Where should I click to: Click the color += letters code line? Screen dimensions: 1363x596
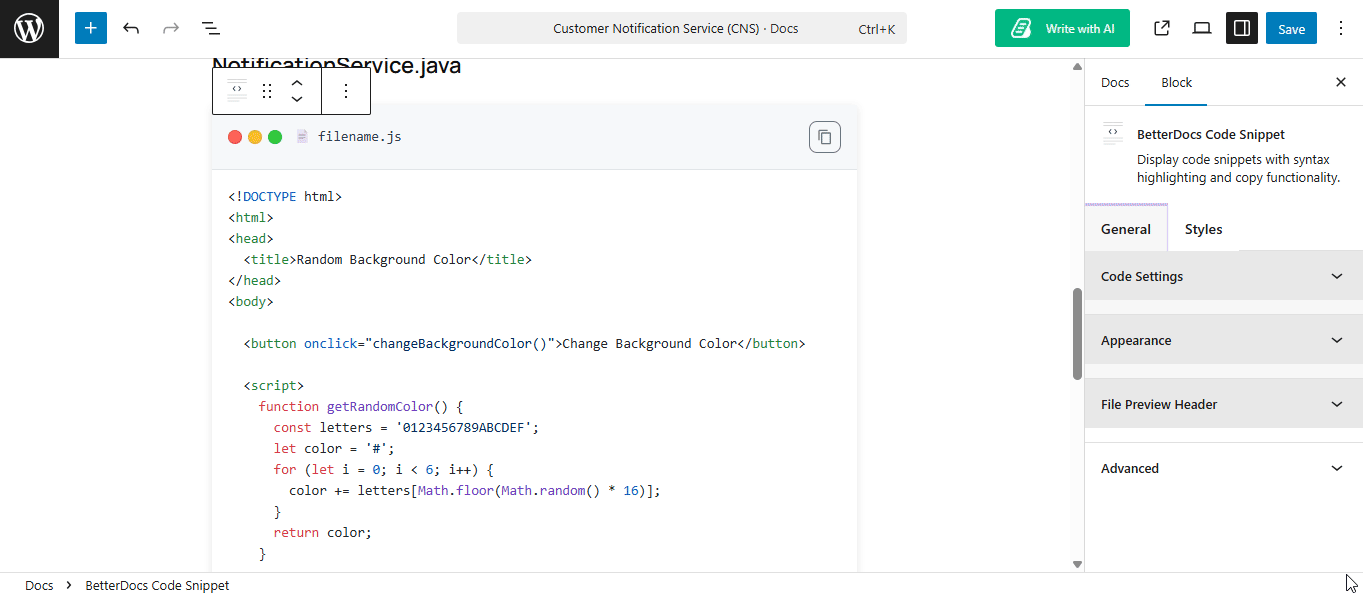475,490
